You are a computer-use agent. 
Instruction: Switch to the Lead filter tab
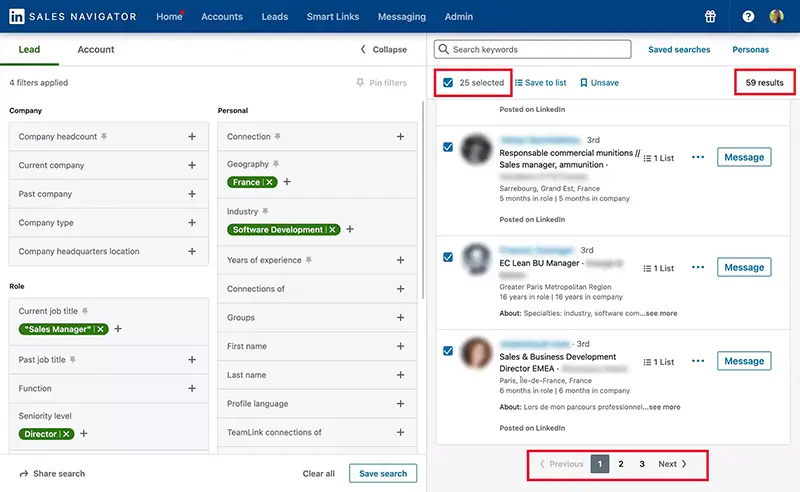pos(29,50)
